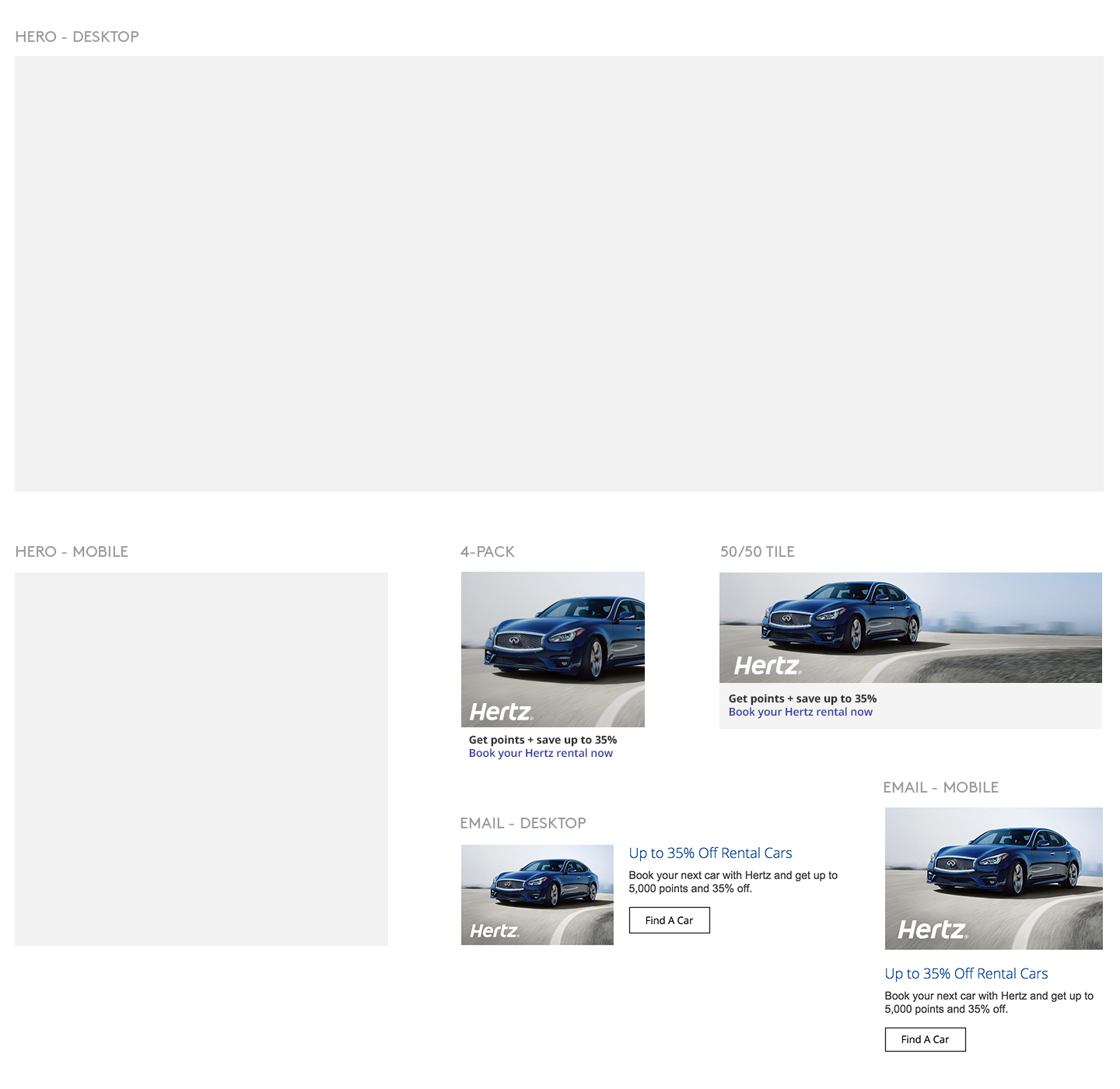
Task: Click 'Get points + save up to 35%' under 4-Pack
Action: [x=542, y=740]
